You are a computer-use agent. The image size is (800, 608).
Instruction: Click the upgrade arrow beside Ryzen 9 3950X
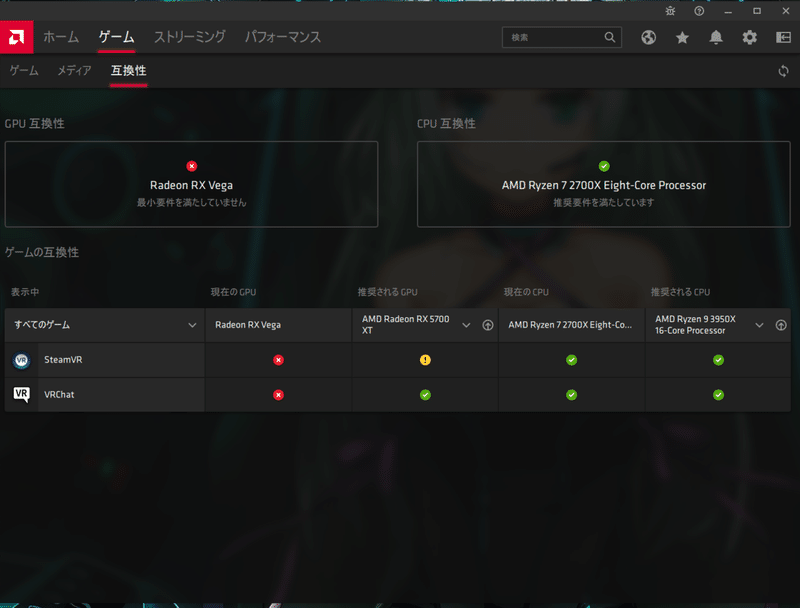click(x=781, y=325)
